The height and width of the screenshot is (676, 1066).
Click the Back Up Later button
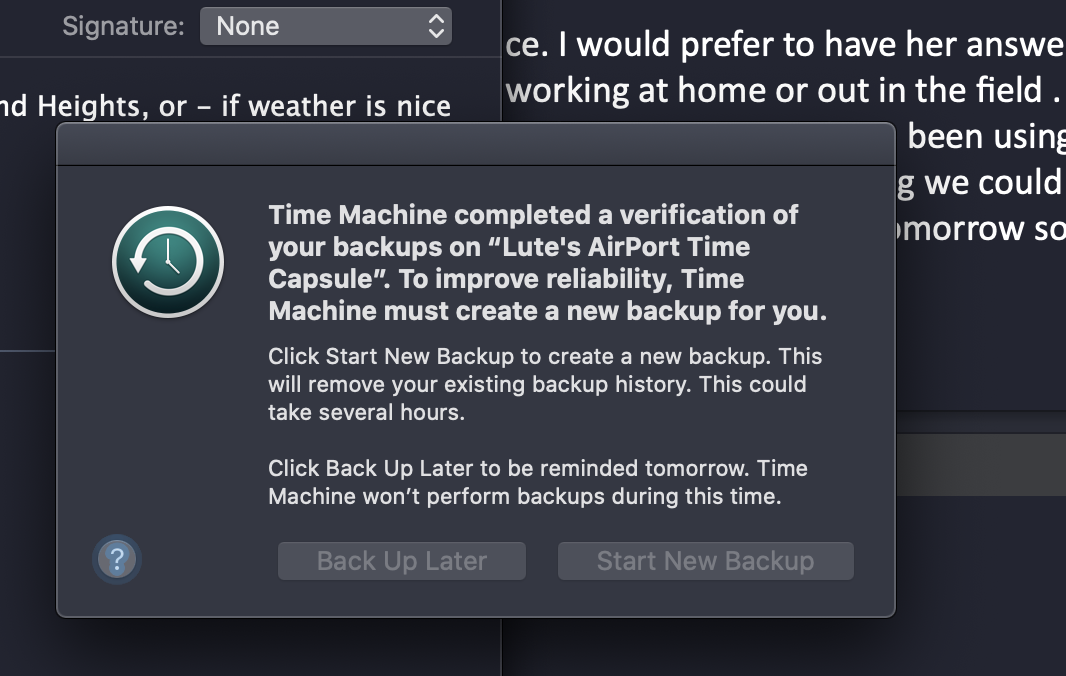[x=402, y=561]
